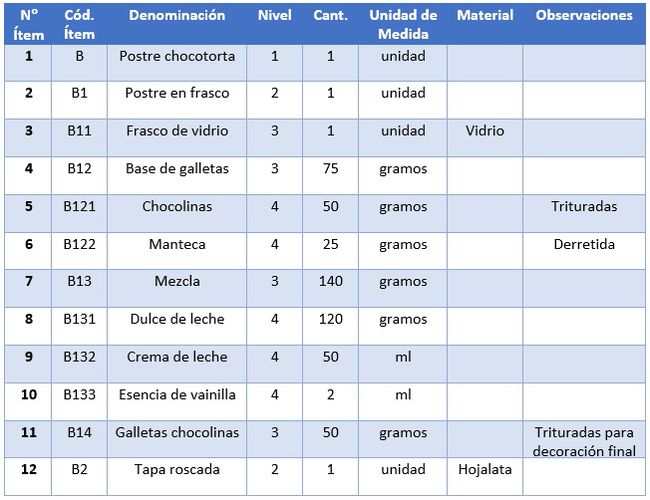Select the Trituradas observation cell

point(584,214)
